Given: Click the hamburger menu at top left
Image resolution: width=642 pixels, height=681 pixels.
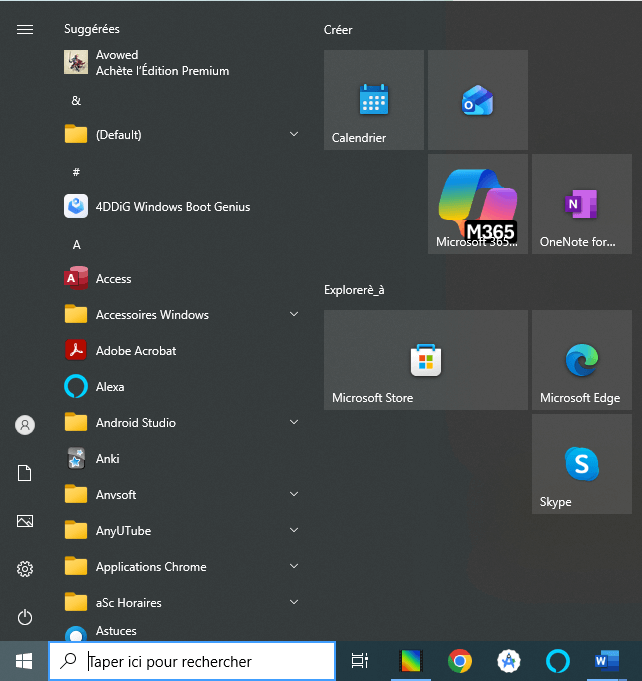Looking at the screenshot, I should [25, 30].
